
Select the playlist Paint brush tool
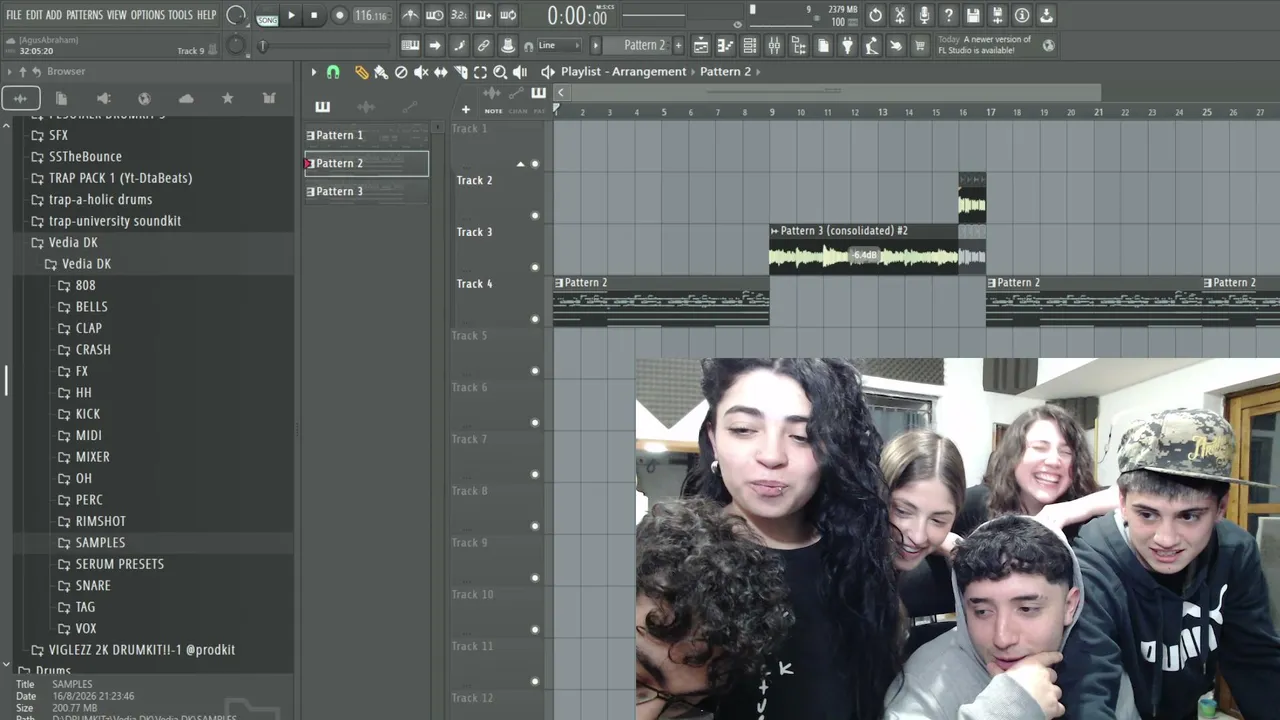pos(381,72)
